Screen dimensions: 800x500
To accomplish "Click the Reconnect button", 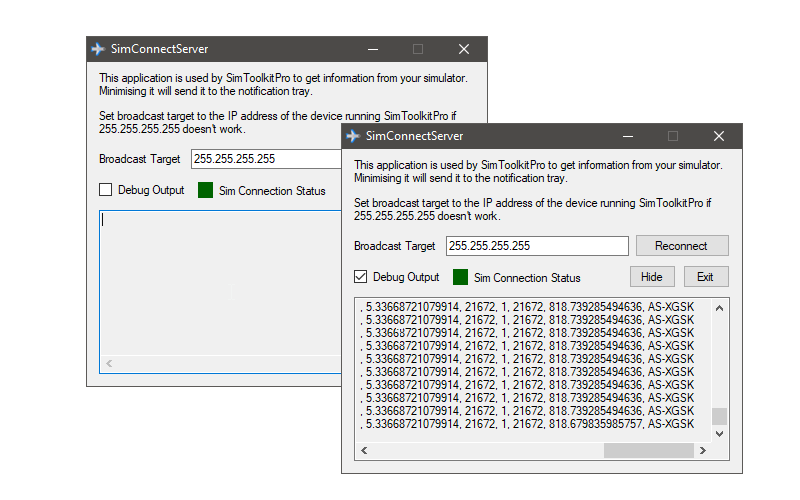I will click(682, 246).
